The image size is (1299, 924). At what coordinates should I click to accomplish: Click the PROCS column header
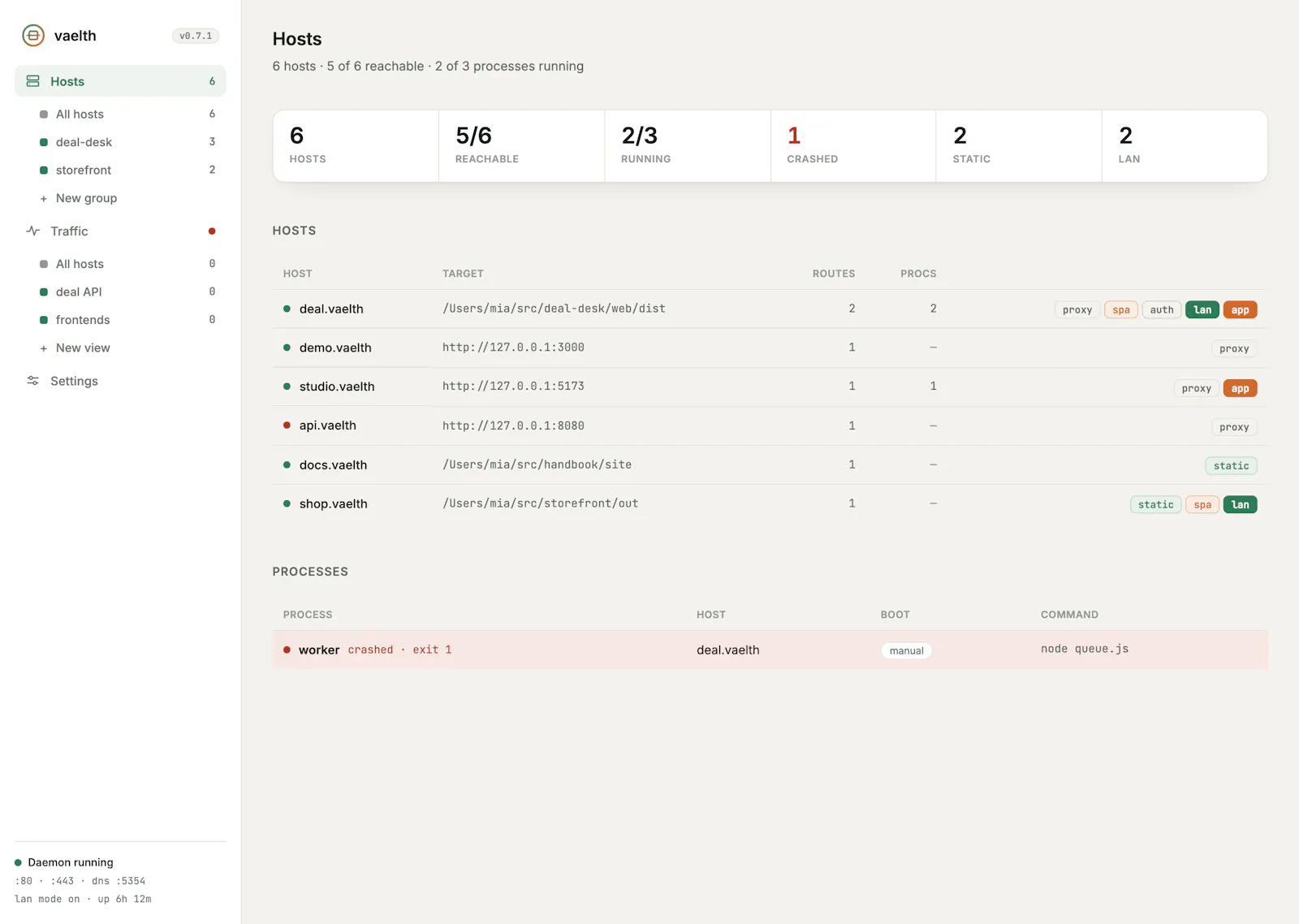click(x=918, y=274)
